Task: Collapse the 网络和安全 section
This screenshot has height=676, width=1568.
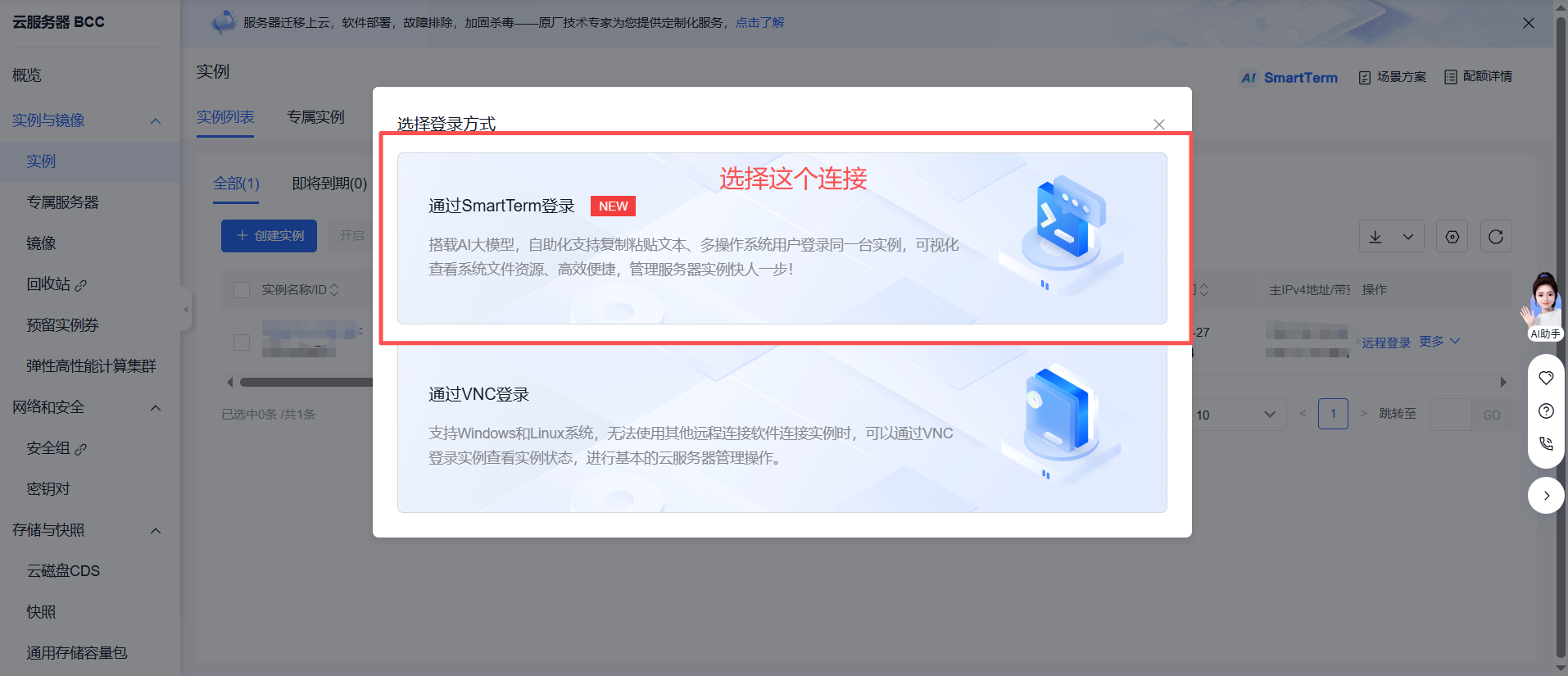Action: [x=156, y=408]
